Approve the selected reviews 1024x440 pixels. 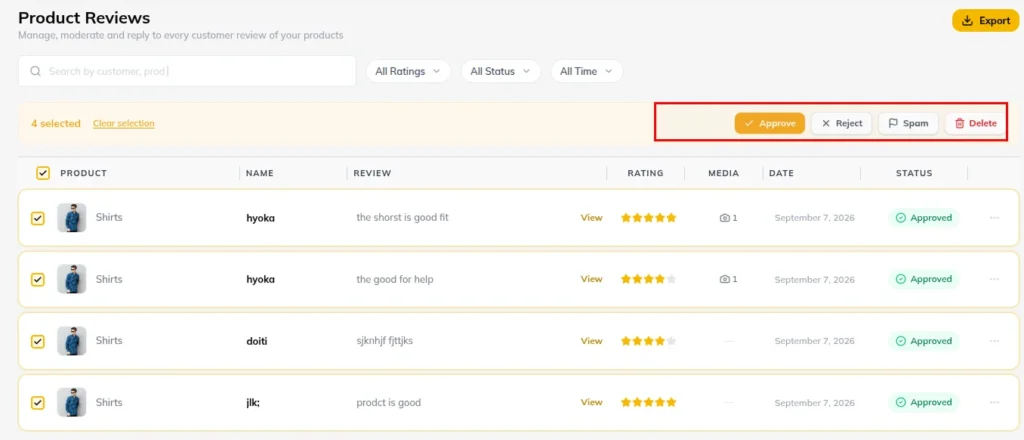pos(769,123)
